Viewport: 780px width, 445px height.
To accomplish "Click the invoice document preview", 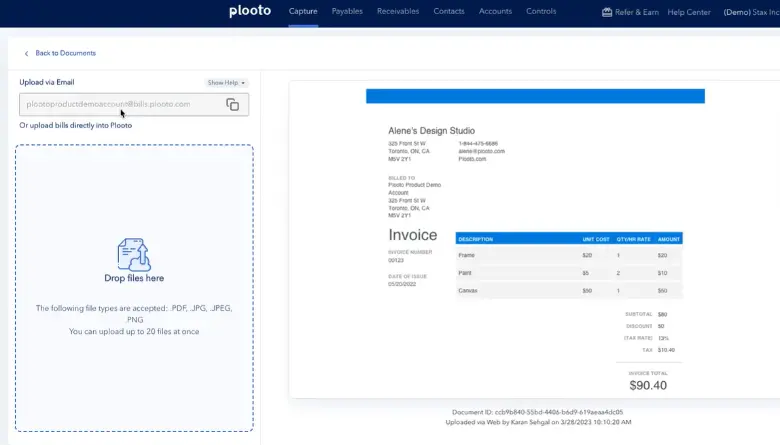I will coord(535,239).
